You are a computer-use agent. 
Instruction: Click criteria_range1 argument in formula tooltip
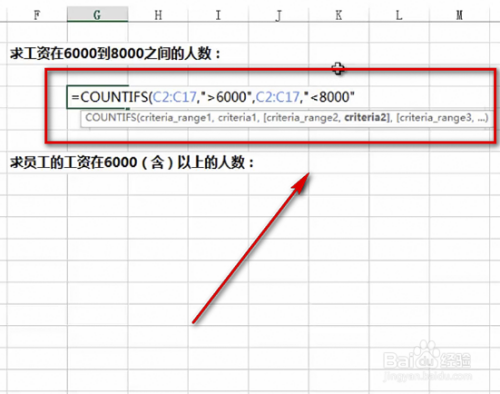(176, 118)
